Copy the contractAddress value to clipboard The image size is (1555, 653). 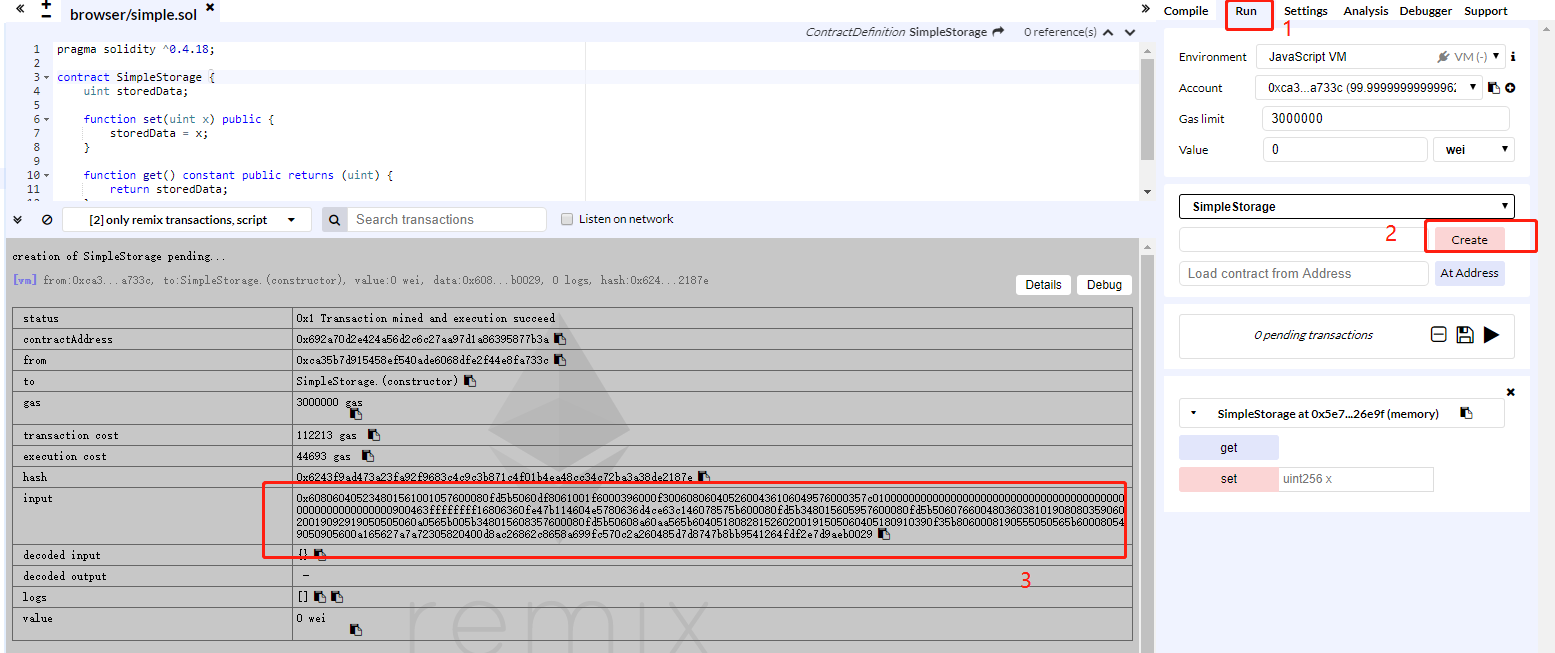560,339
